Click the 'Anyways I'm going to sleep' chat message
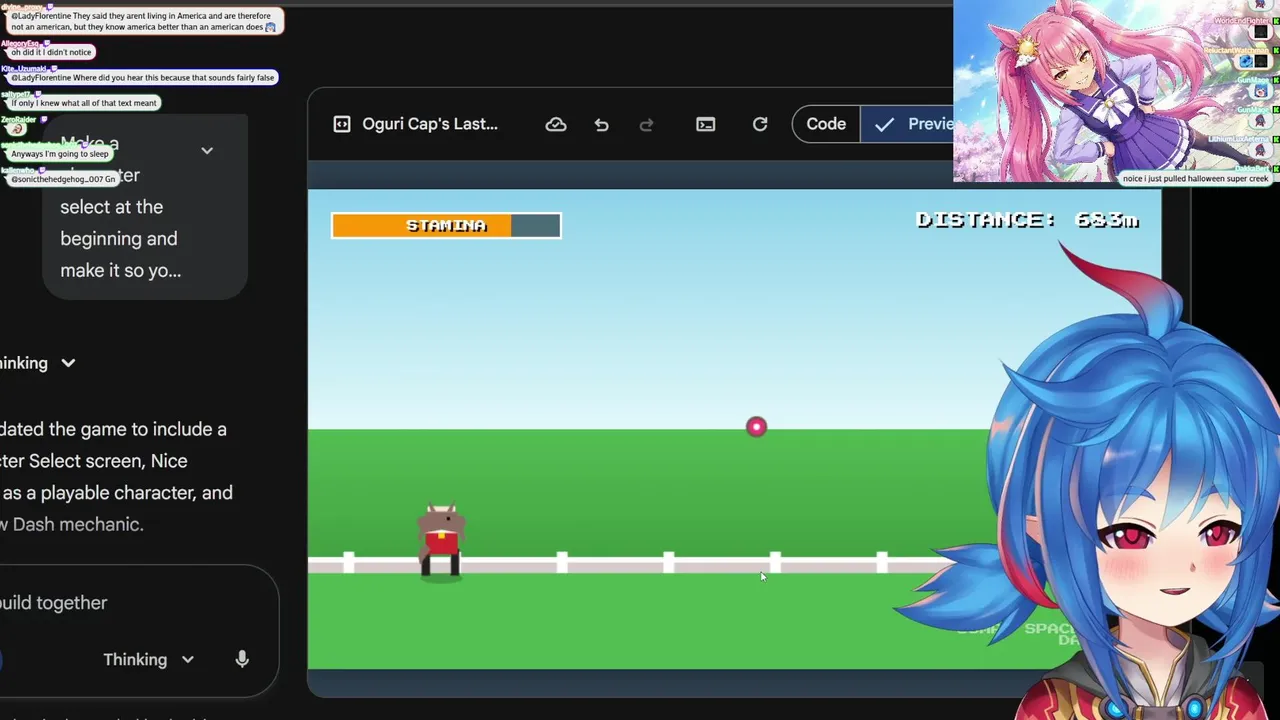The height and width of the screenshot is (720, 1280). pos(60,154)
